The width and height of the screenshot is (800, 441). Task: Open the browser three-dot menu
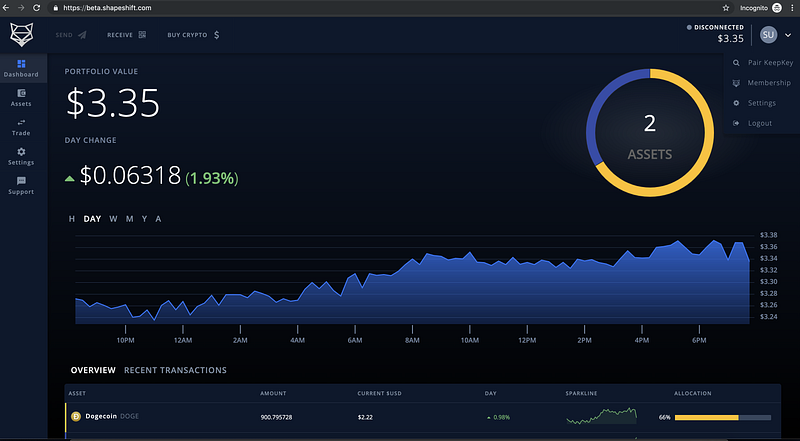coord(792,8)
